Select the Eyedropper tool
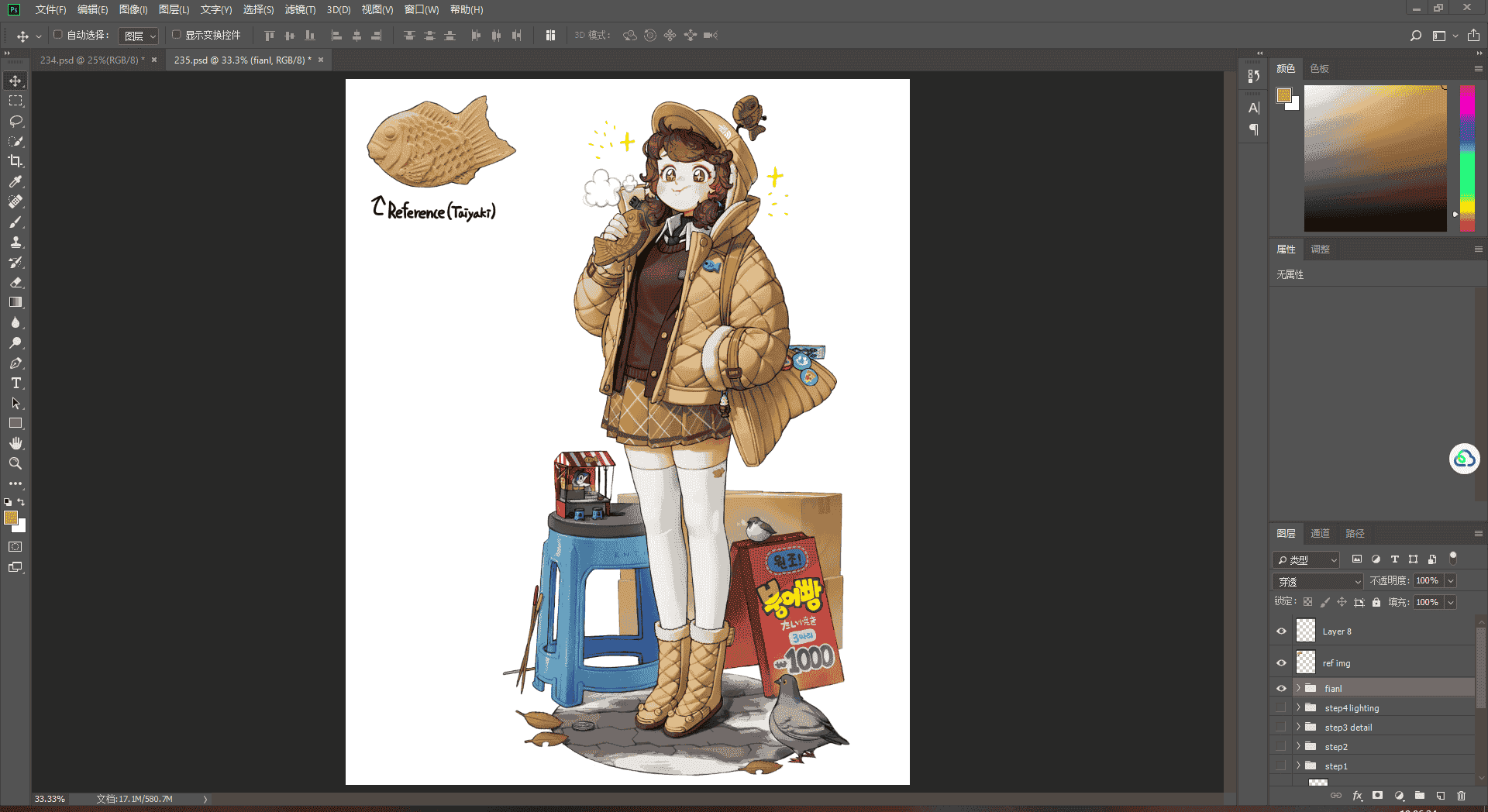Viewport: 1488px width, 812px height. click(x=15, y=181)
